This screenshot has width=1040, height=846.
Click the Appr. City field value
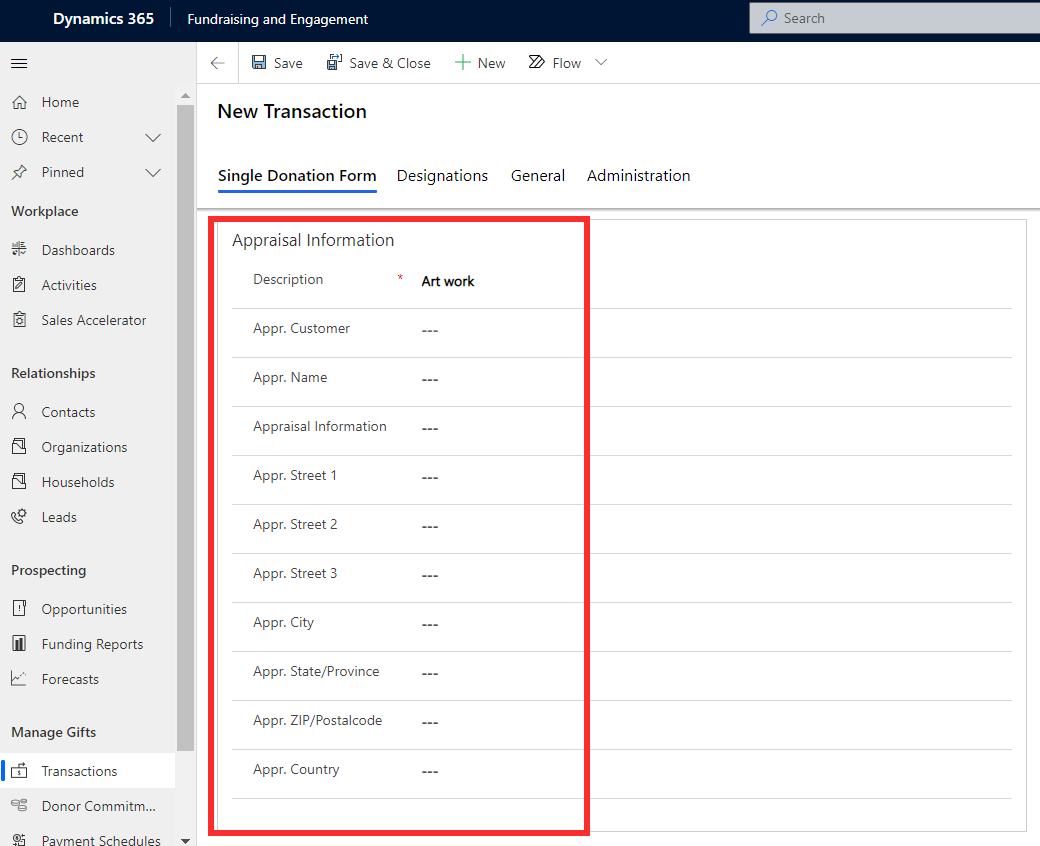coord(430,625)
